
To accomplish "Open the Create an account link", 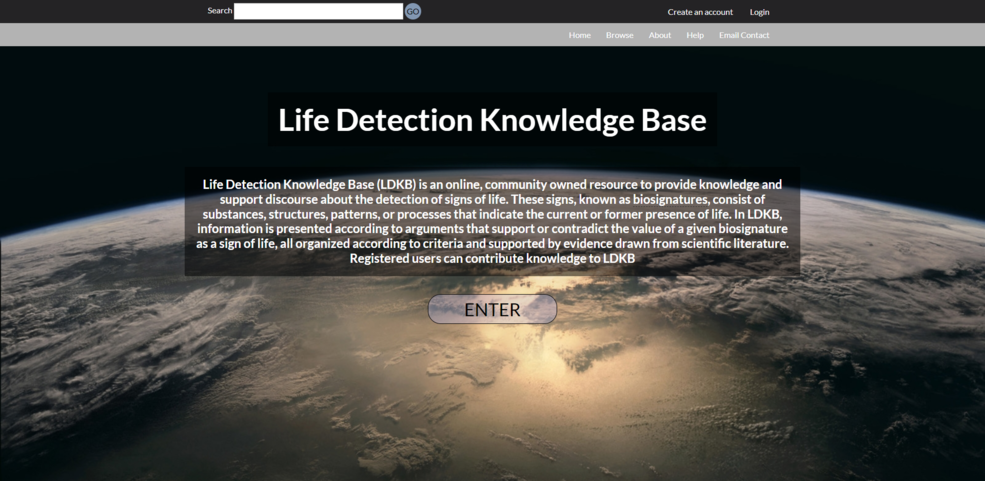I will point(700,12).
